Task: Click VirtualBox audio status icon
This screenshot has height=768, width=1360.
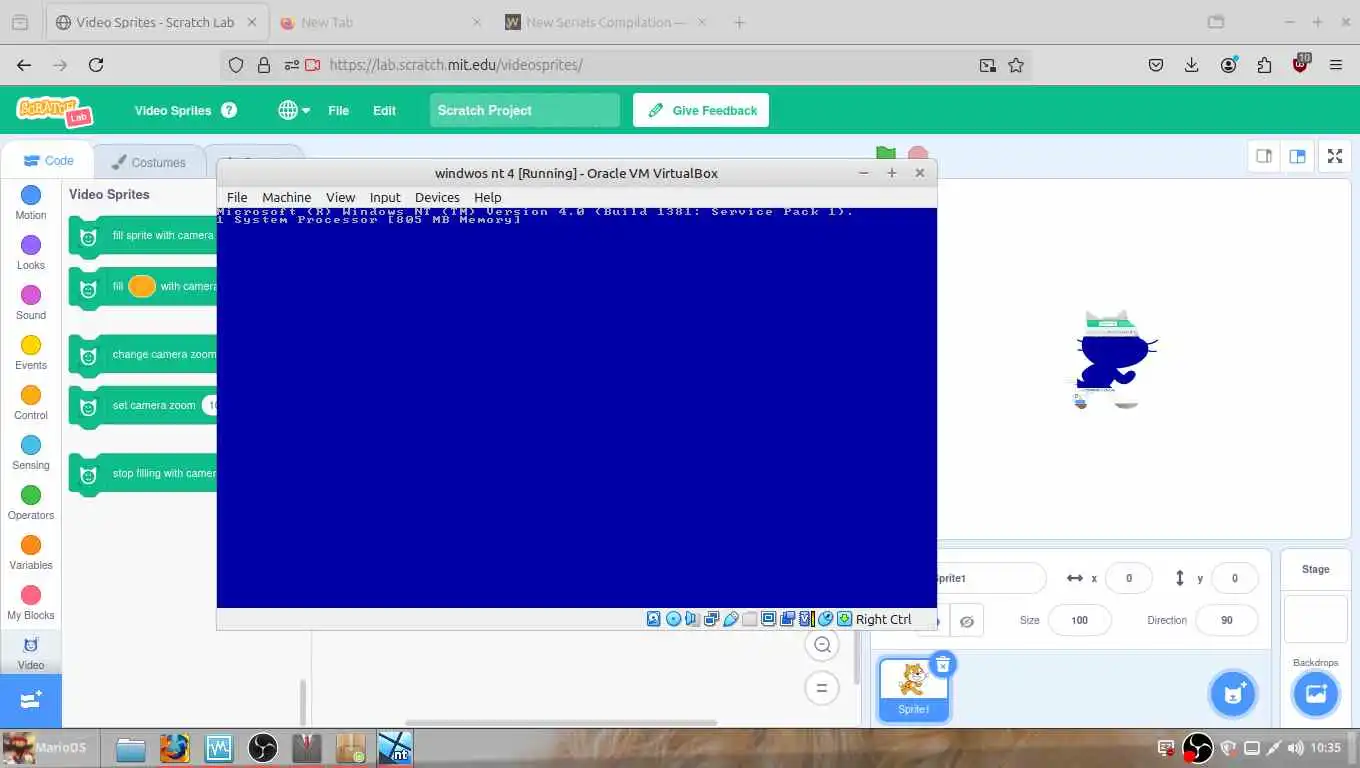Action: click(x=692, y=619)
